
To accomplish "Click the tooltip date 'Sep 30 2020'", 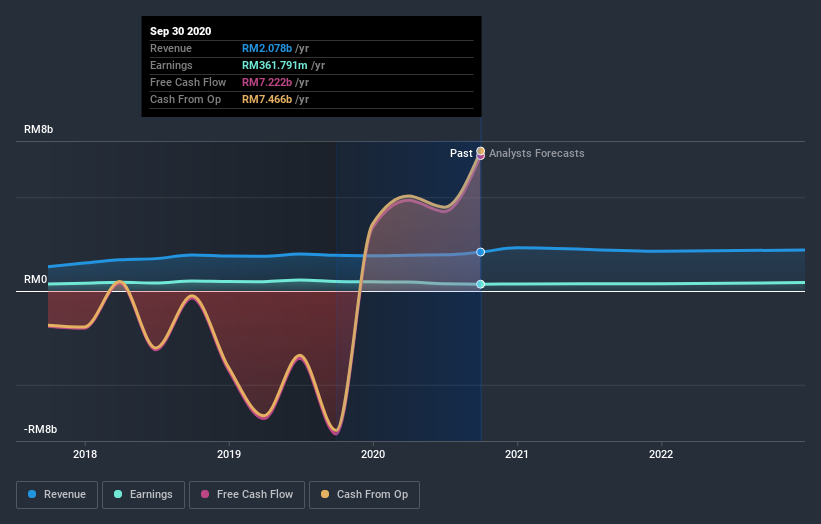I will [x=181, y=31].
